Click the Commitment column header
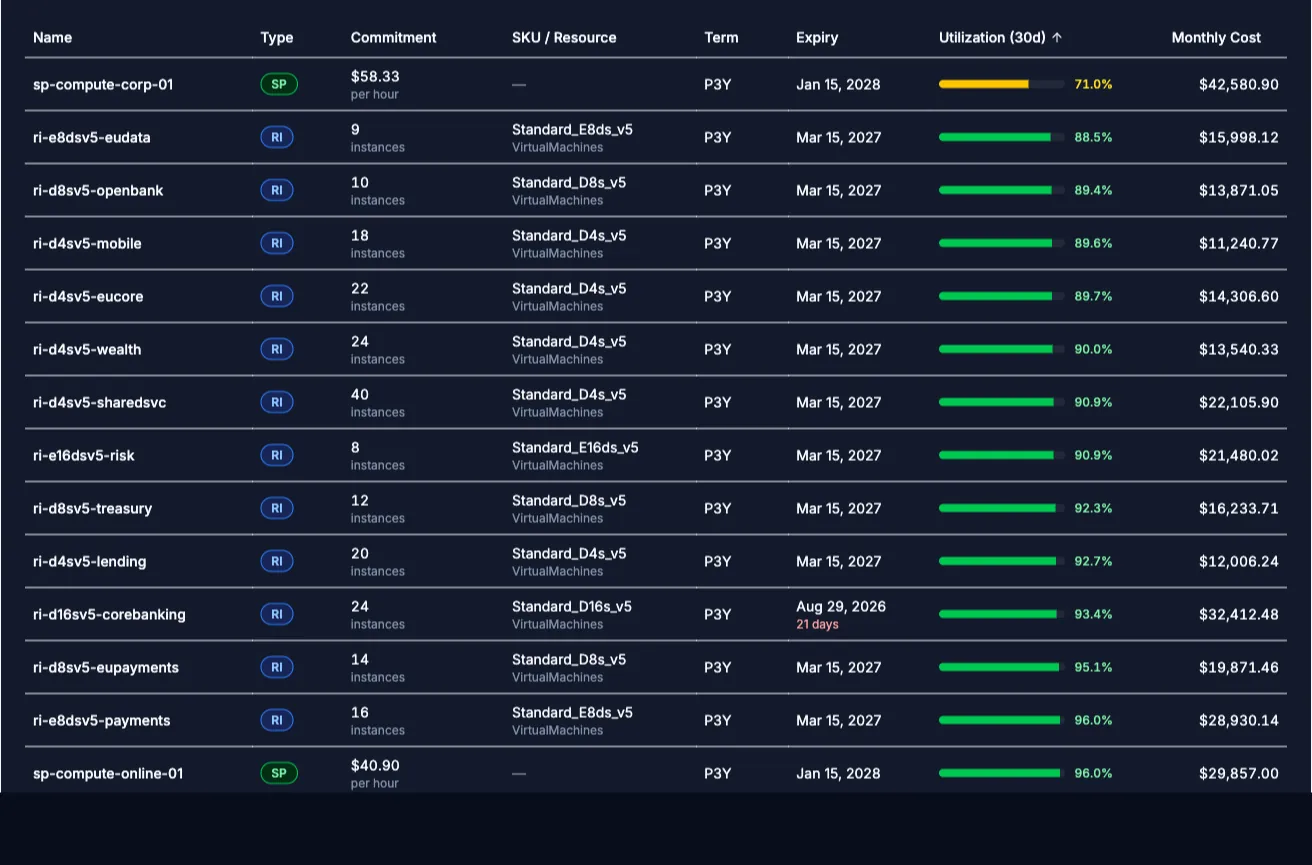Viewport: 1312px width, 865px height. pos(393,37)
